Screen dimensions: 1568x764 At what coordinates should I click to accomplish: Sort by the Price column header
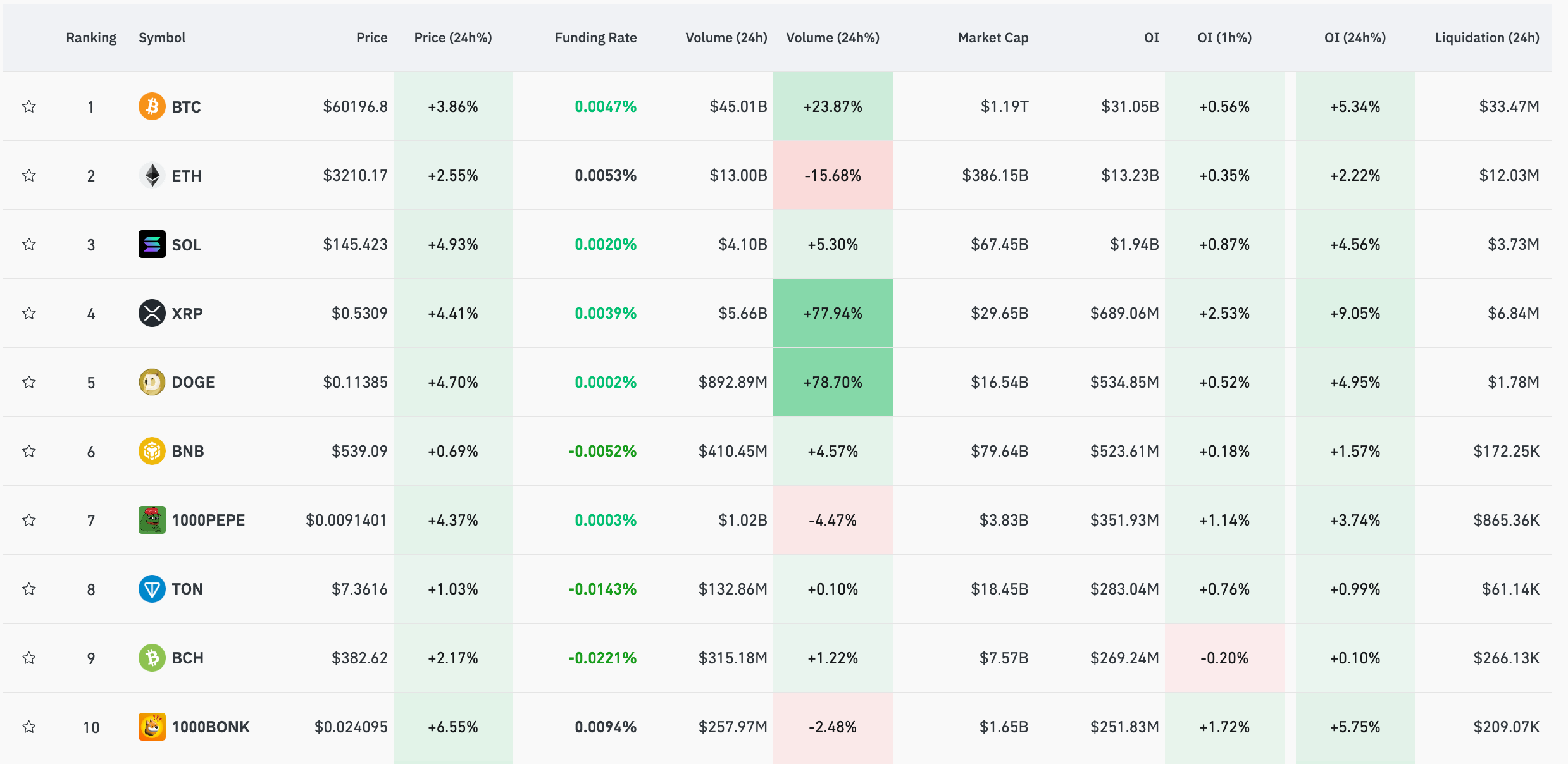371,38
